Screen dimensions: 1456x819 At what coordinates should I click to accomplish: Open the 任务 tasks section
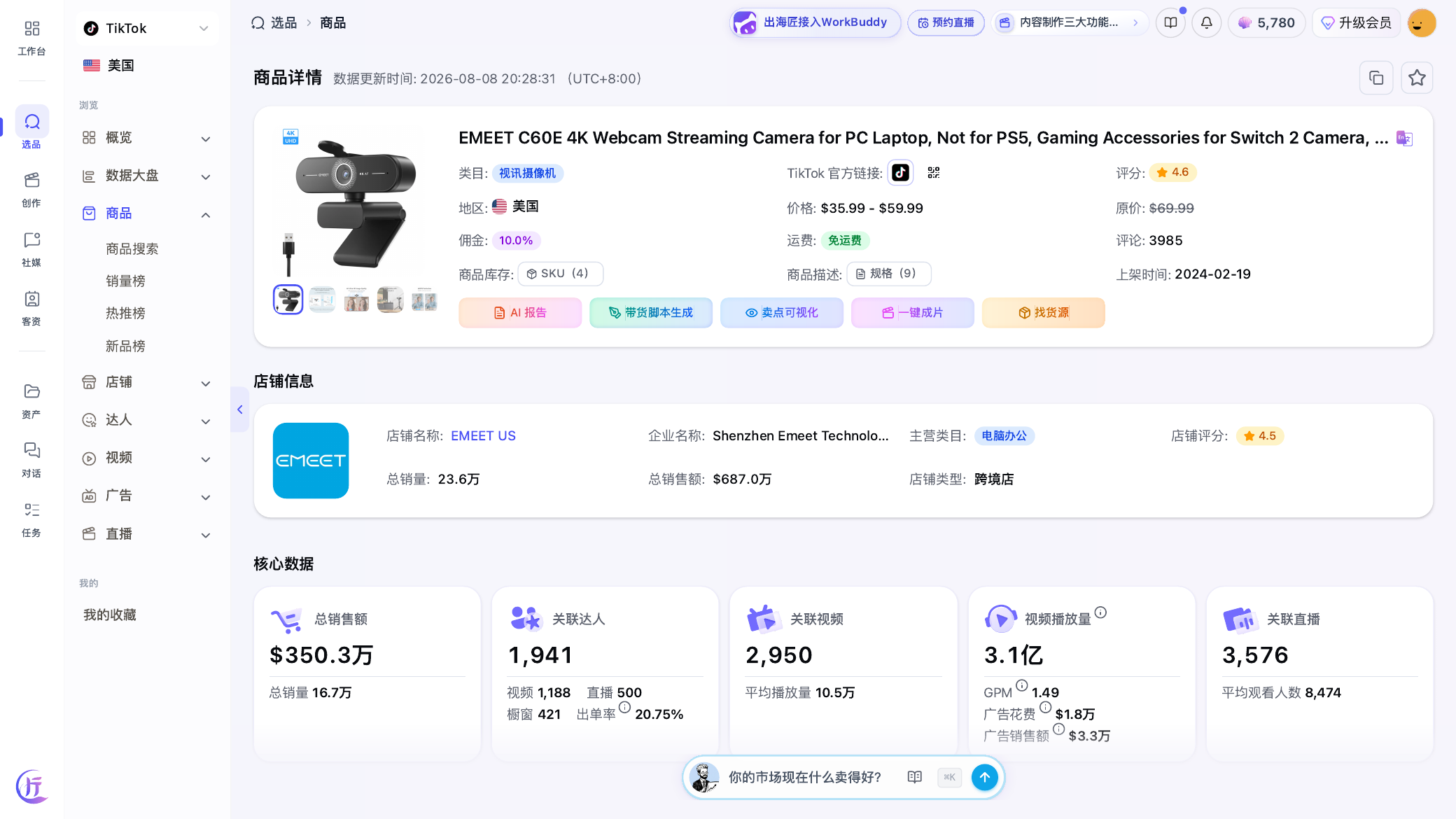click(x=31, y=519)
